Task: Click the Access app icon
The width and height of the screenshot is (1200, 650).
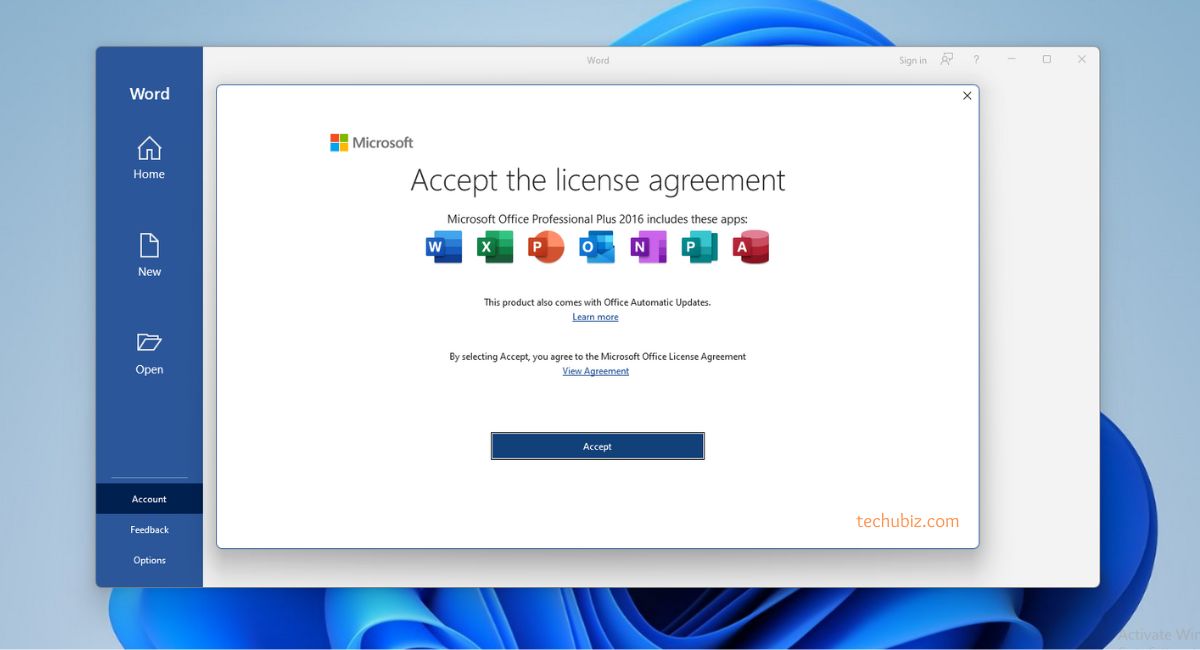Action: pyautogui.click(x=750, y=247)
